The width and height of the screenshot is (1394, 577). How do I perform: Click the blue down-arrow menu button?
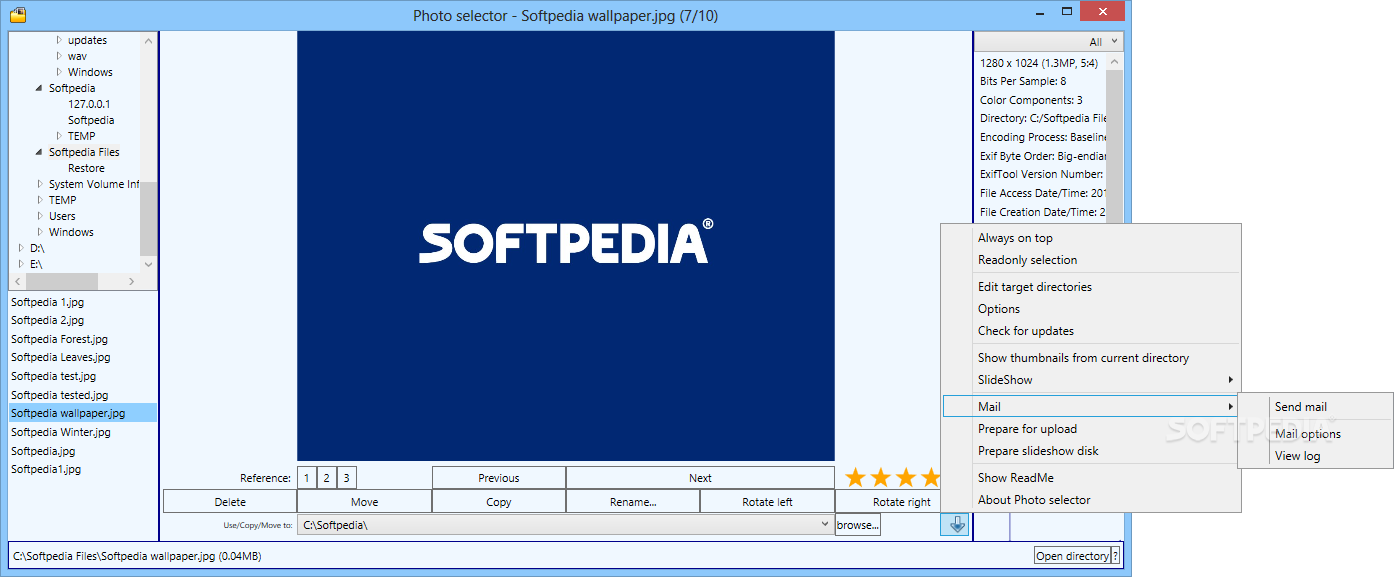(955, 525)
